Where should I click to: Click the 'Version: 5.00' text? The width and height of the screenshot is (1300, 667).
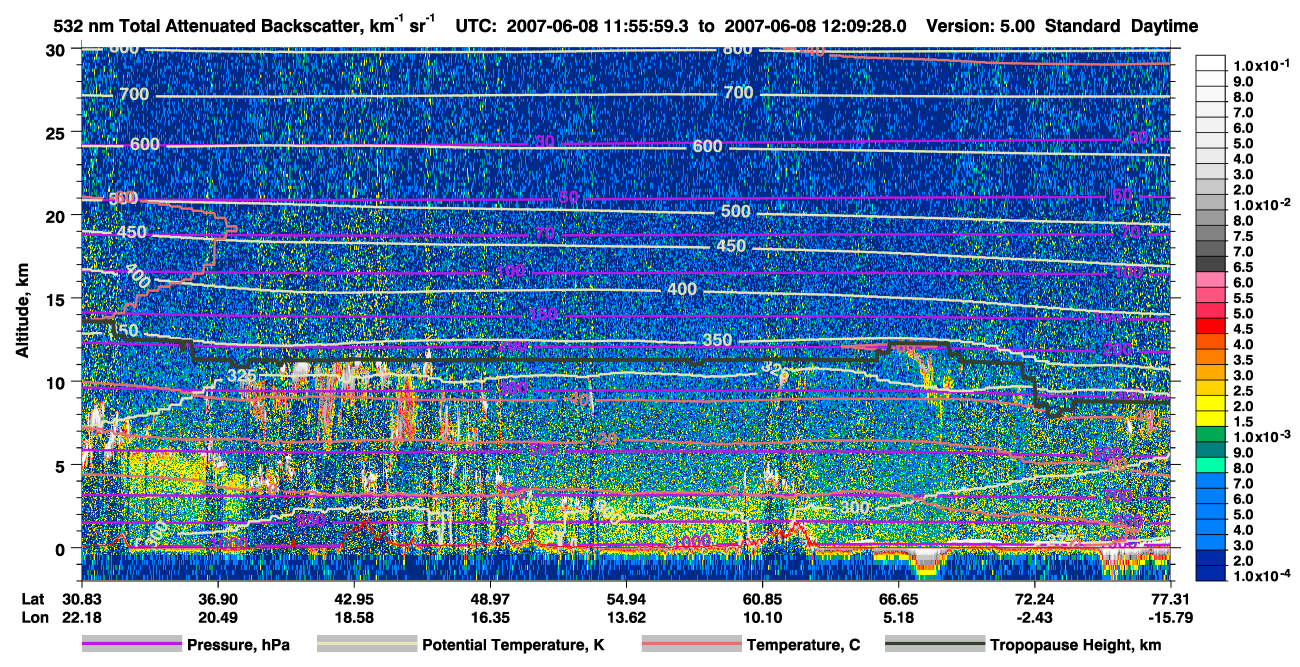tap(983, 26)
